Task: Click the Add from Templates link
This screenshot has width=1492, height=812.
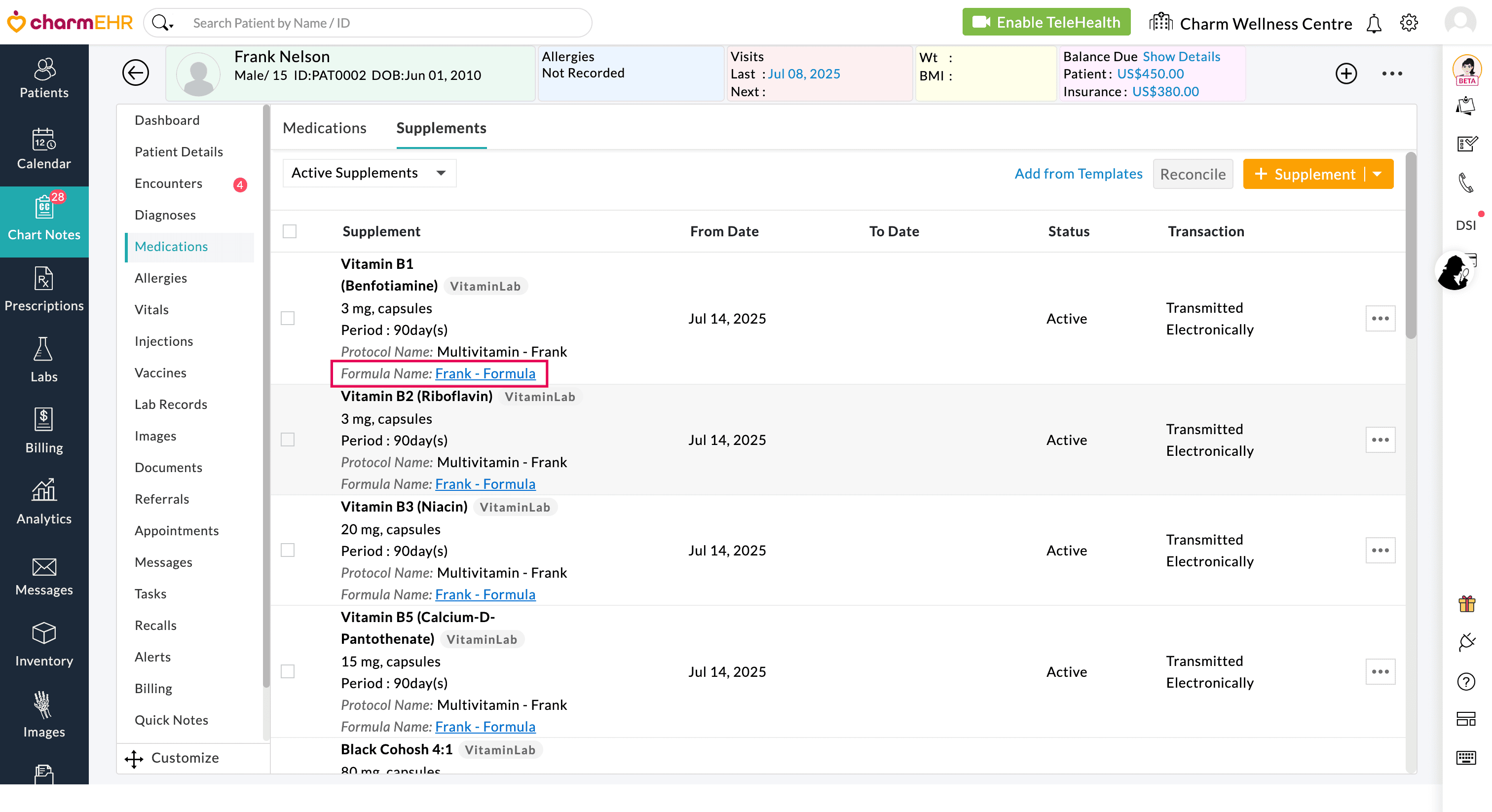Action: tap(1078, 174)
